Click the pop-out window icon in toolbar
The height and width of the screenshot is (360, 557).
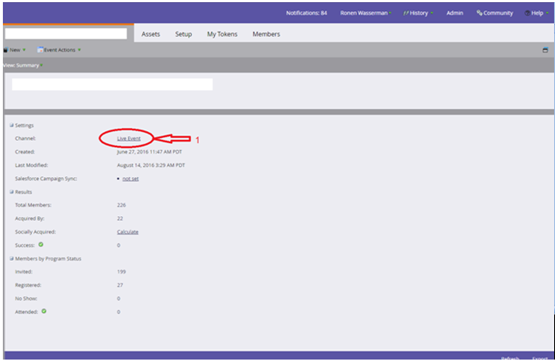coord(545,50)
